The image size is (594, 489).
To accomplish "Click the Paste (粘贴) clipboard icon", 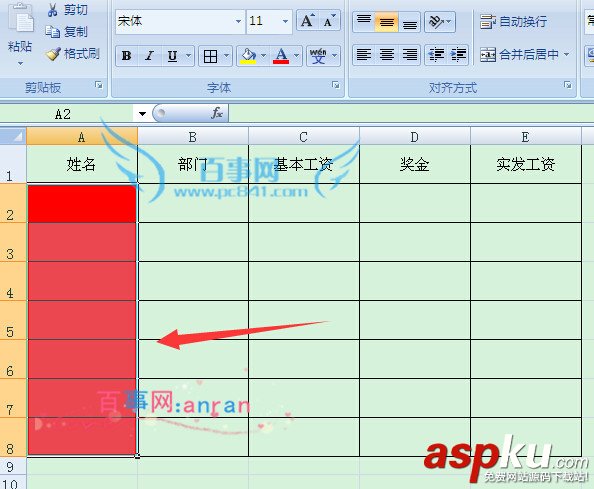I will point(21,19).
